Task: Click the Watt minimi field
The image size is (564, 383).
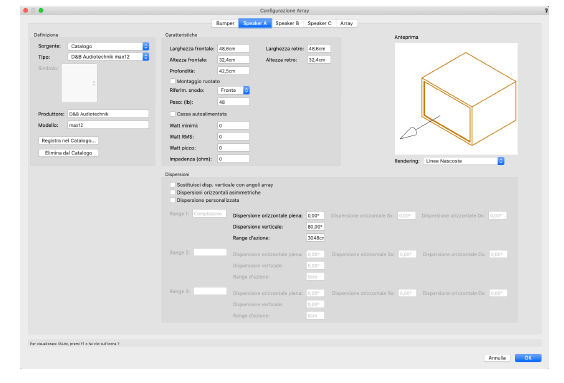Action: (233, 126)
